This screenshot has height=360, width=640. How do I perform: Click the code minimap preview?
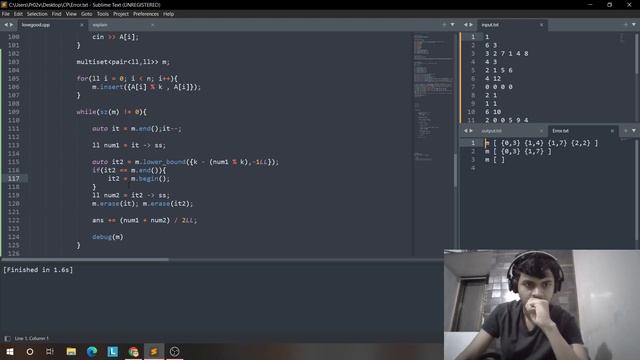pyautogui.click(x=433, y=98)
